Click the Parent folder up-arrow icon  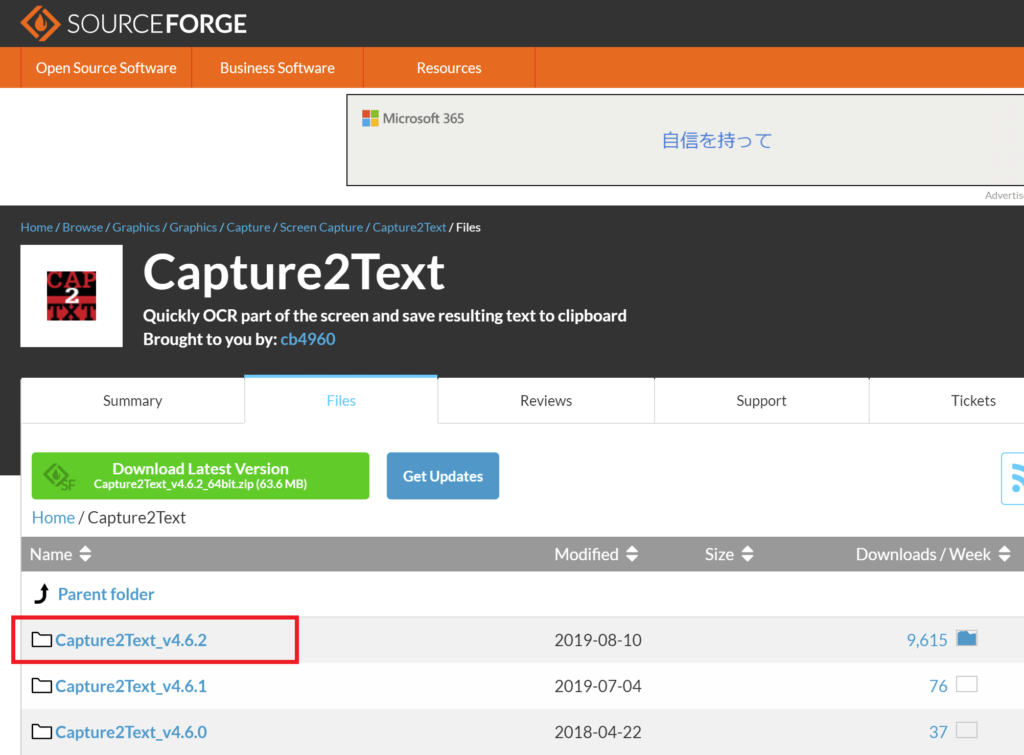42,594
